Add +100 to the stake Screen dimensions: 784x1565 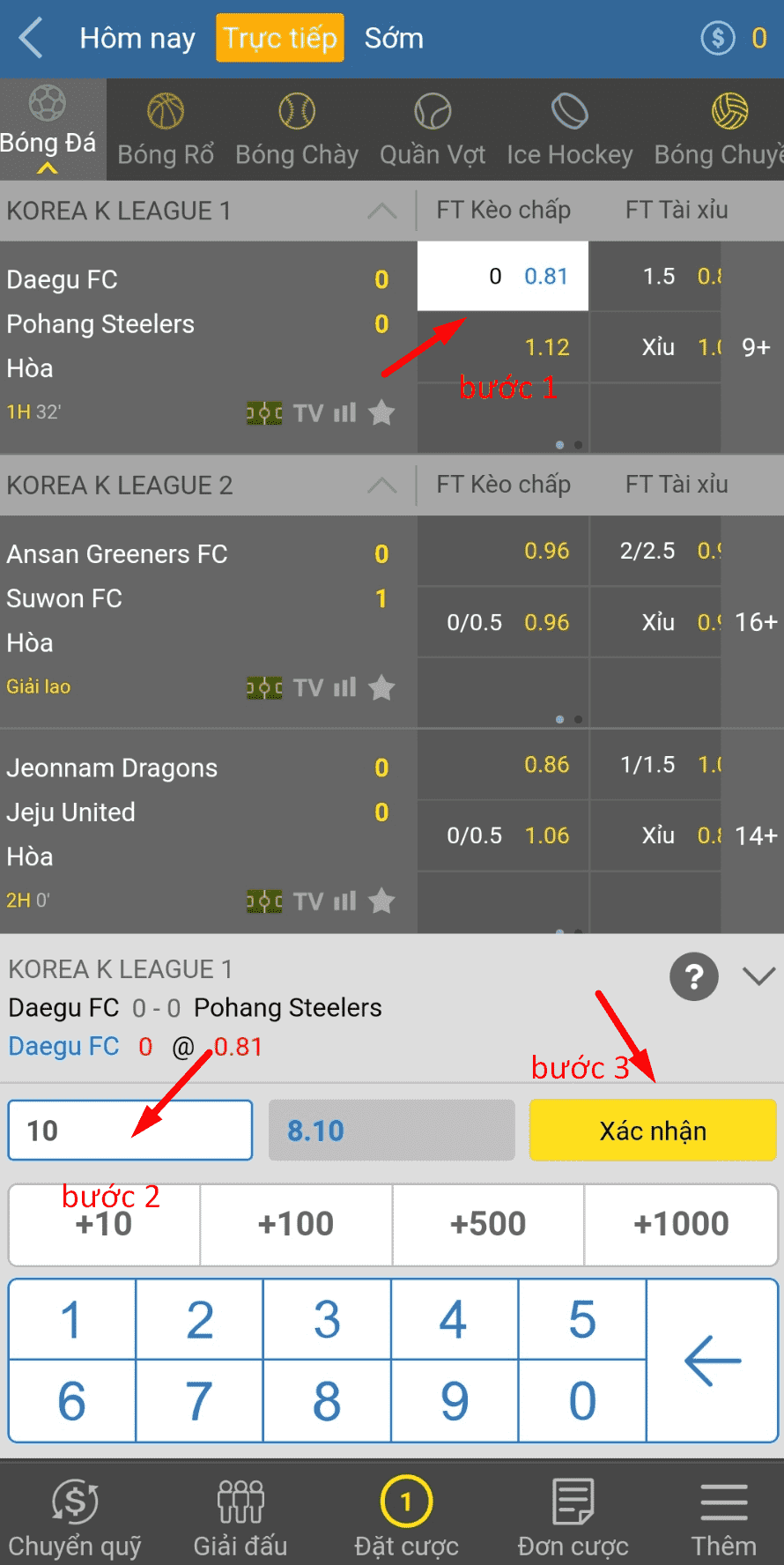pos(296,1224)
